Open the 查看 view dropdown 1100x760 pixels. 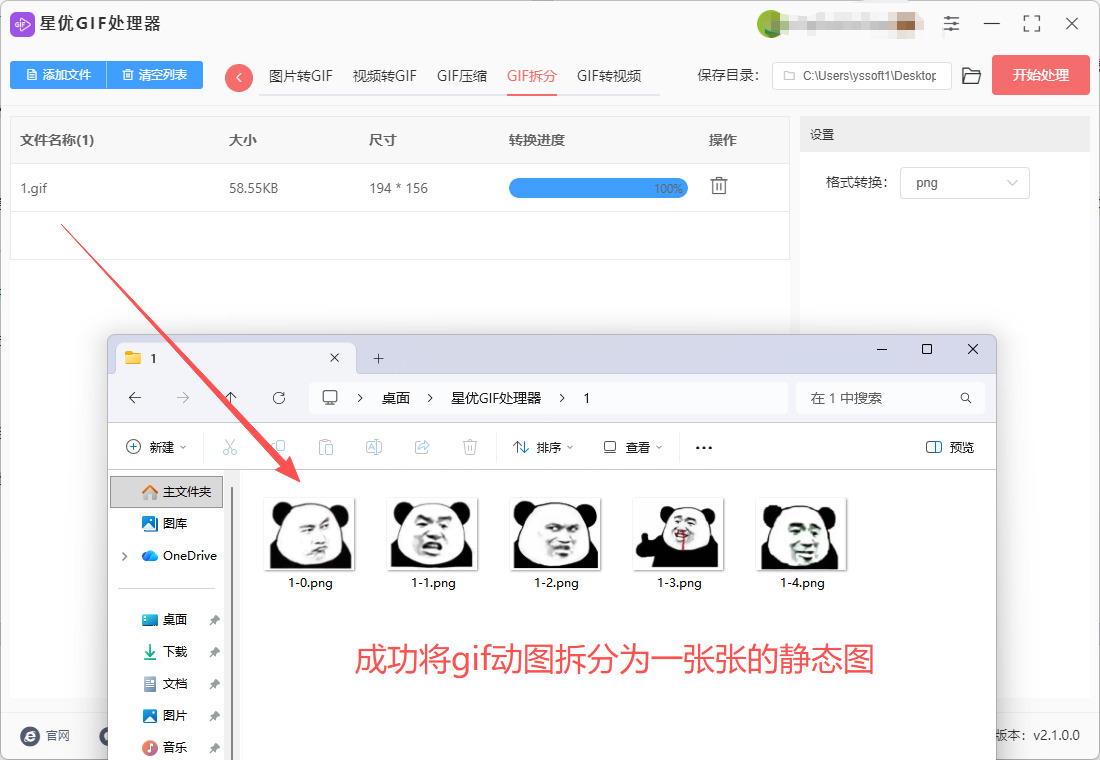633,447
